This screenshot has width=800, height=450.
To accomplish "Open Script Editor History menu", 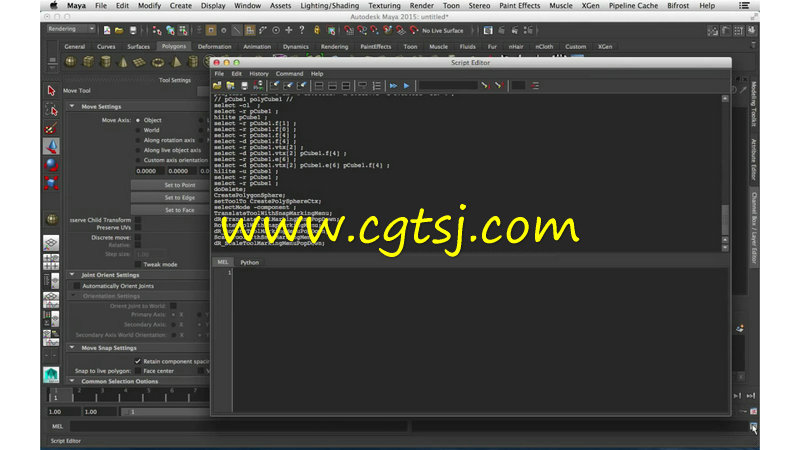I will click(259, 74).
